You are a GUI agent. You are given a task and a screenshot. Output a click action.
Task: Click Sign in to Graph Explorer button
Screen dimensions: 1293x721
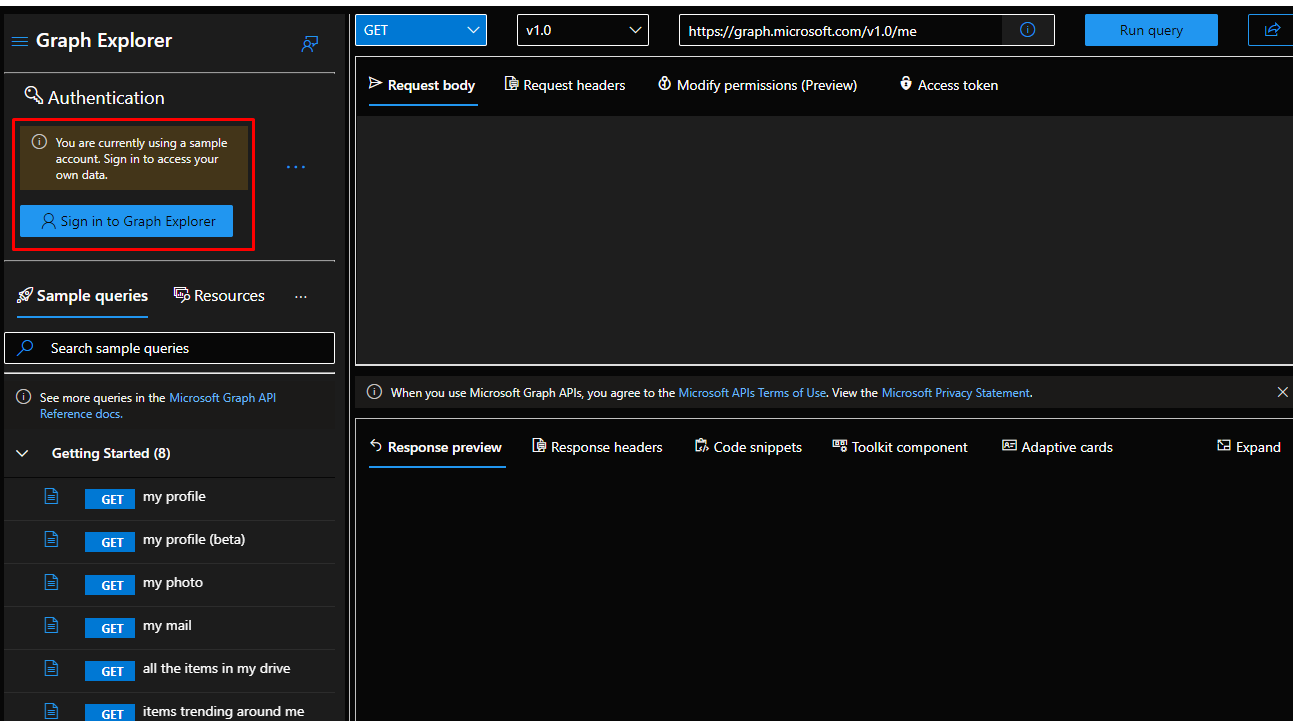click(126, 221)
